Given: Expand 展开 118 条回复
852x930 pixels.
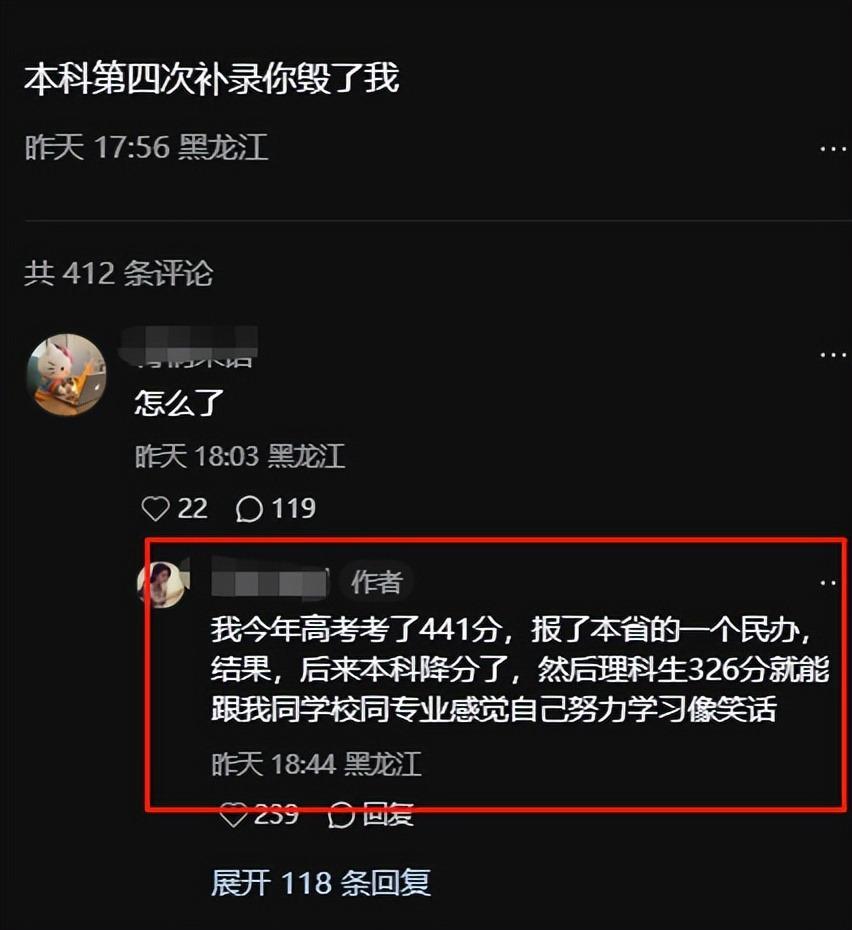Looking at the screenshot, I should (x=320, y=883).
